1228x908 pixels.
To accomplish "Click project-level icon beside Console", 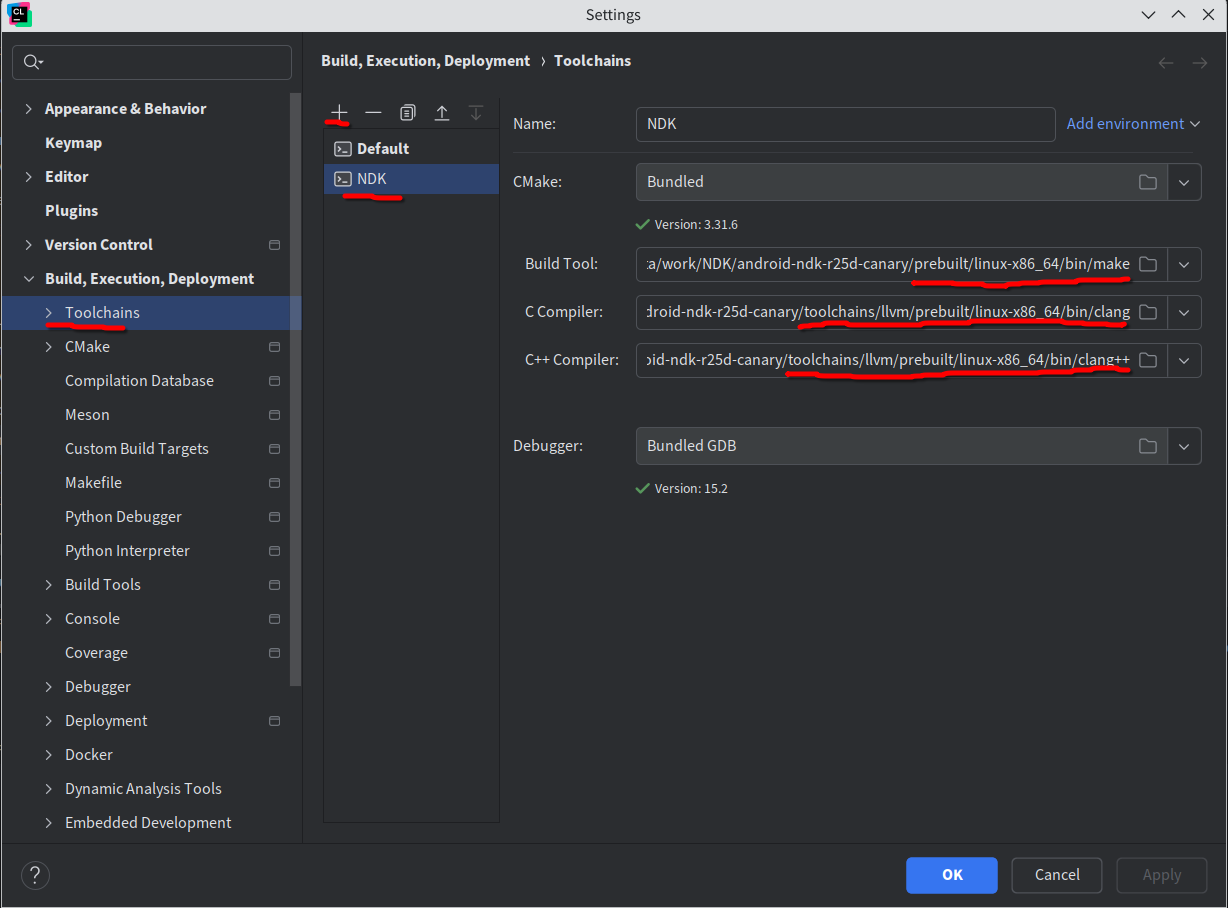I will (x=275, y=619).
